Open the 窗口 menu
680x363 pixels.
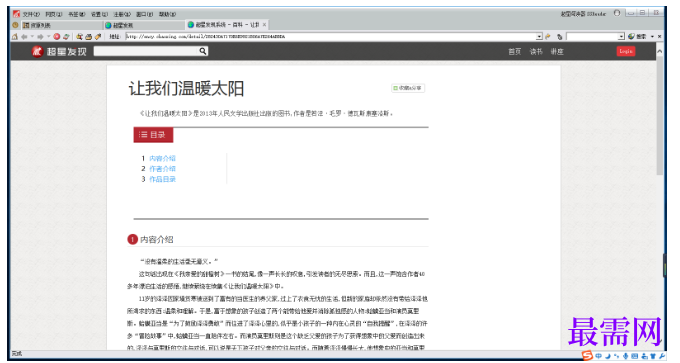coord(144,14)
